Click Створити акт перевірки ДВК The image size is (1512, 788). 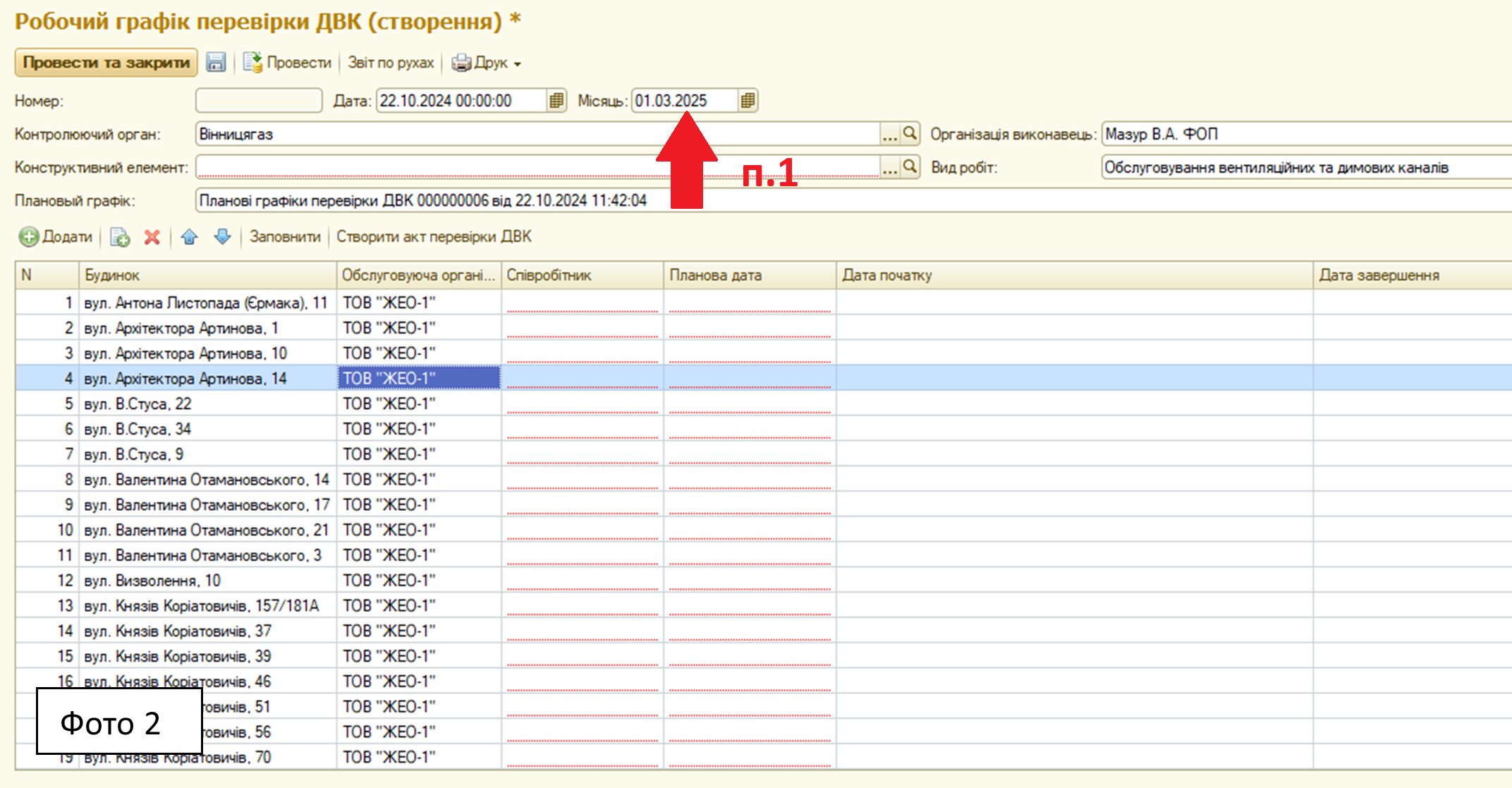(x=434, y=237)
